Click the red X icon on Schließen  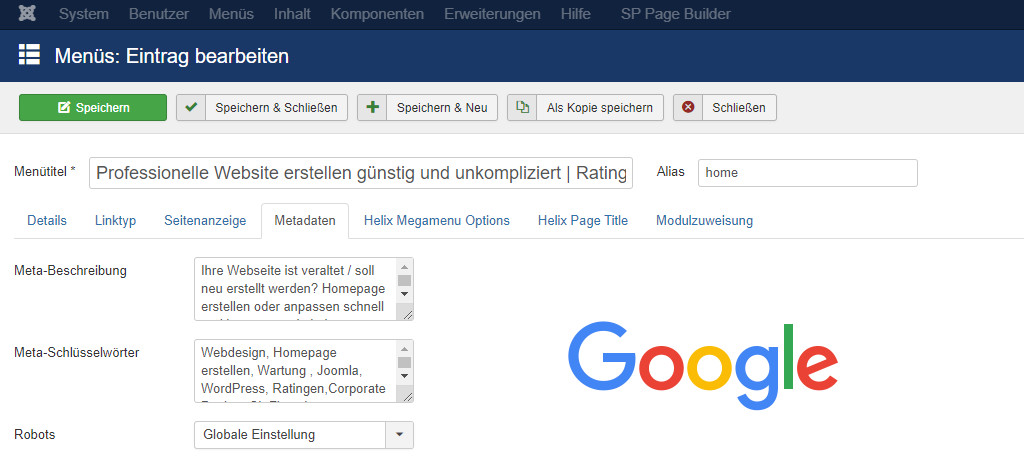point(688,108)
